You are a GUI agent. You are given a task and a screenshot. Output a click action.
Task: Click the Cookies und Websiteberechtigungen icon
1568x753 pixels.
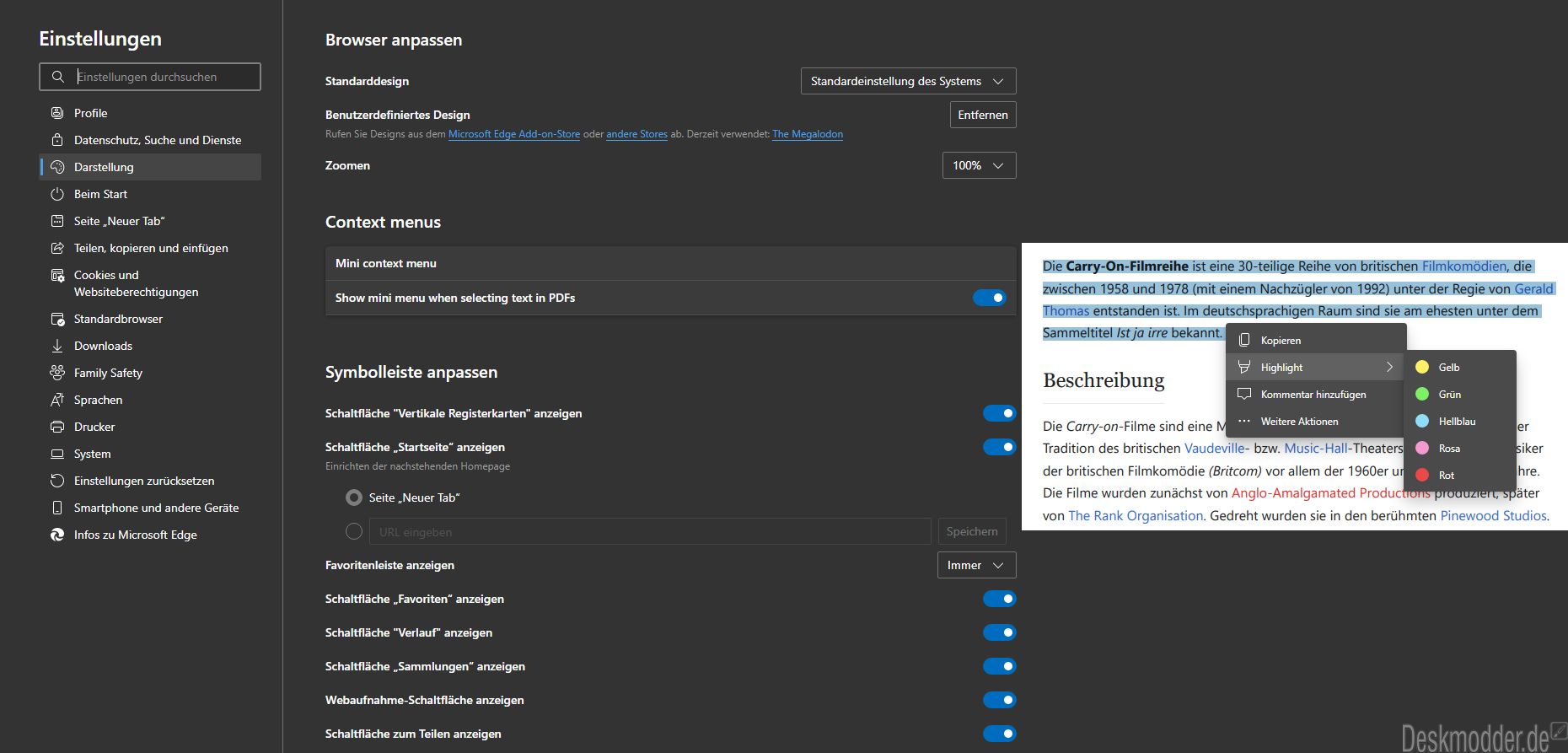(x=57, y=275)
